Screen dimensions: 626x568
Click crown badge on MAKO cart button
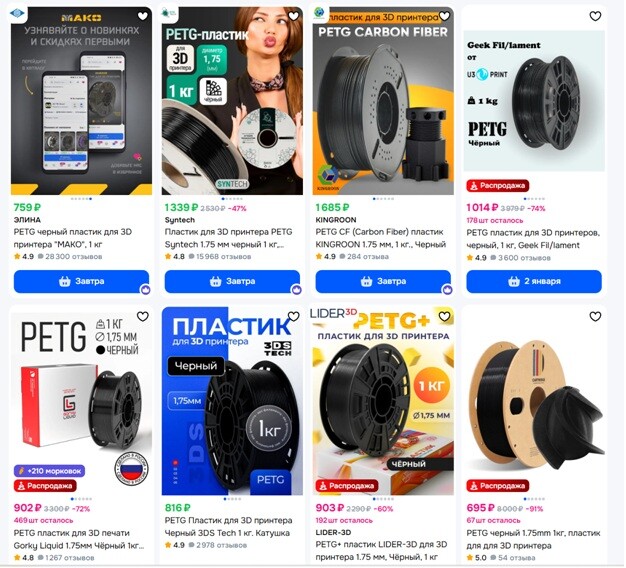(x=145, y=290)
